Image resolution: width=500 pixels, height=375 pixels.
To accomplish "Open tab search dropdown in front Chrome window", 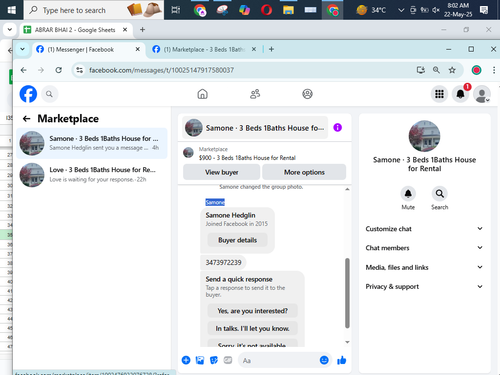I will 22,49.
